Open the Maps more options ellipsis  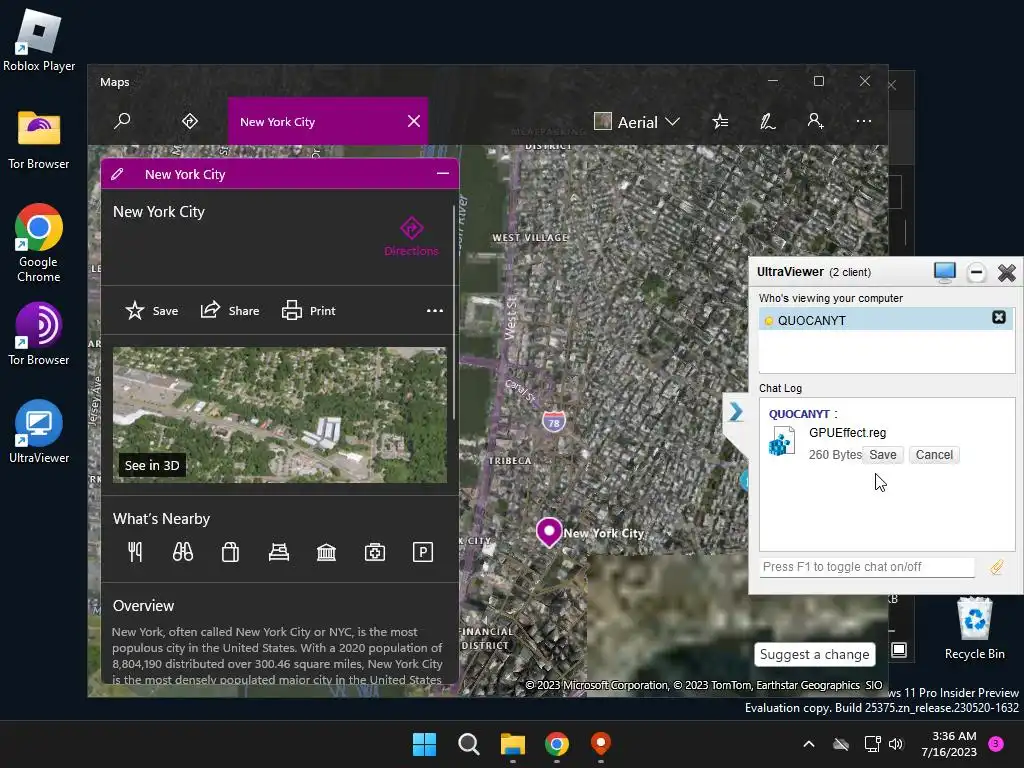(x=863, y=121)
